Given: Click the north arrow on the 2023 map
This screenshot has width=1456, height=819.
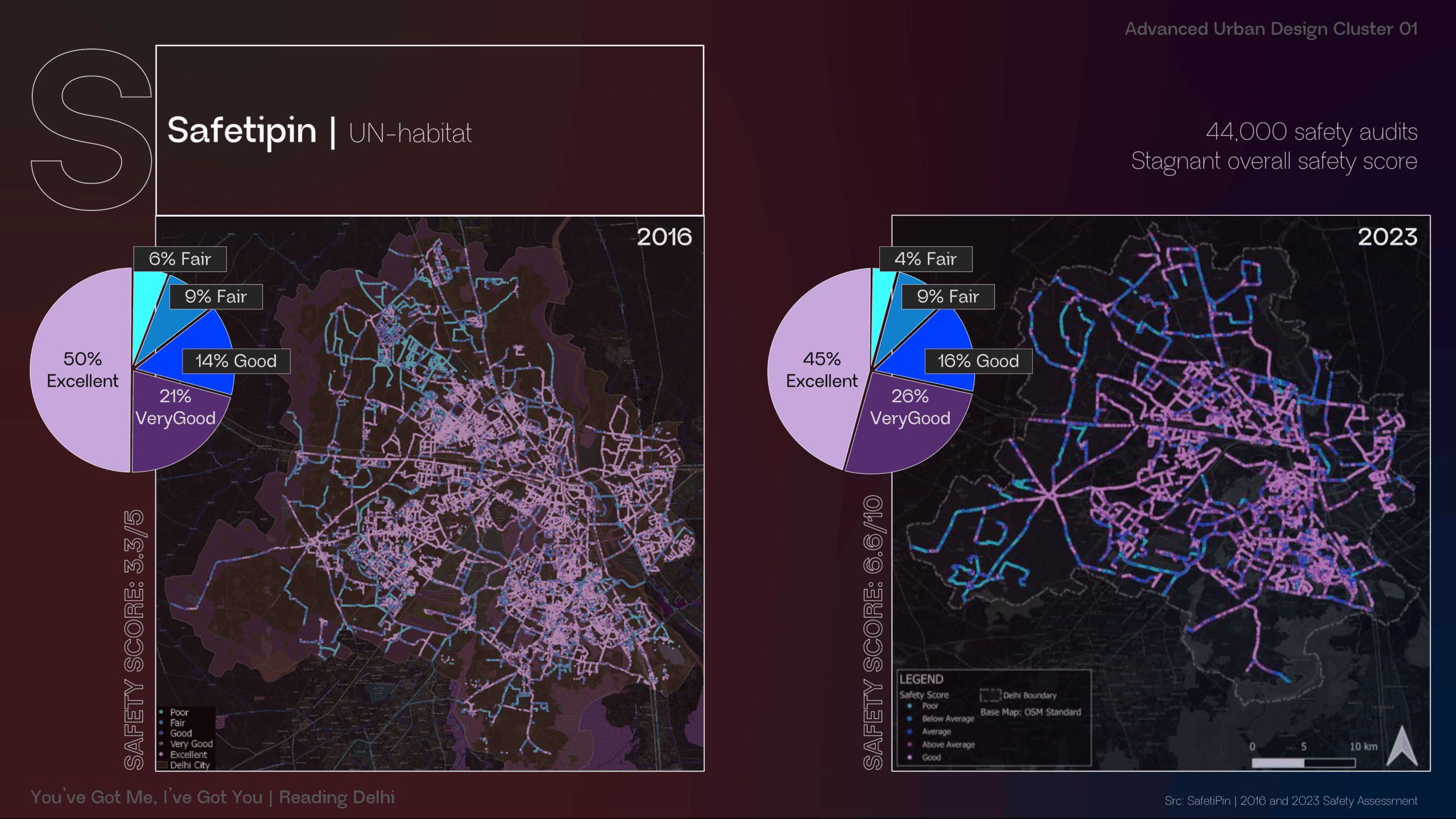Looking at the screenshot, I should (x=1401, y=745).
